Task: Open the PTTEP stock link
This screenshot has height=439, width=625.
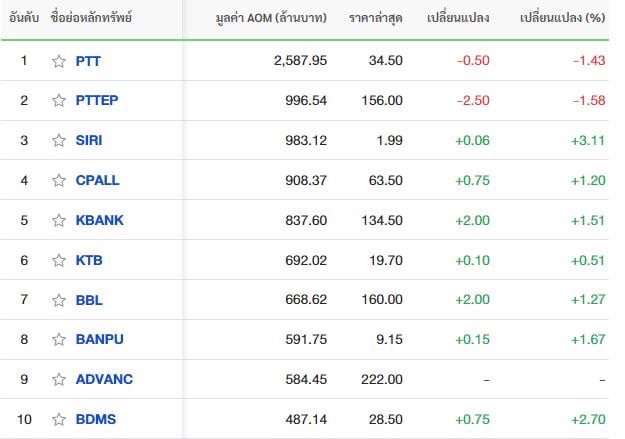Action: tap(97, 100)
